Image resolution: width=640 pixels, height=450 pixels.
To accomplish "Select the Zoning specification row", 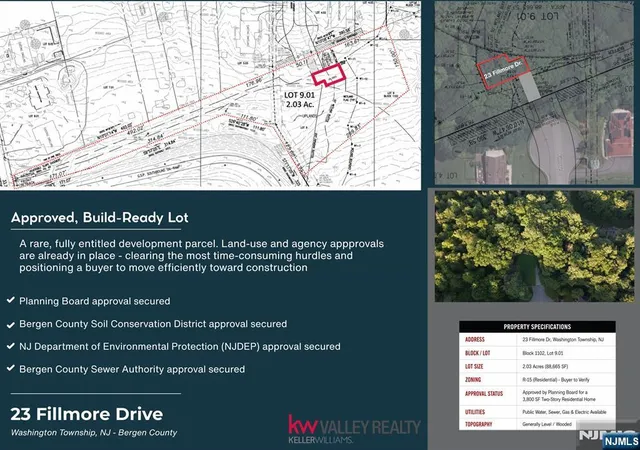I will [537, 379].
